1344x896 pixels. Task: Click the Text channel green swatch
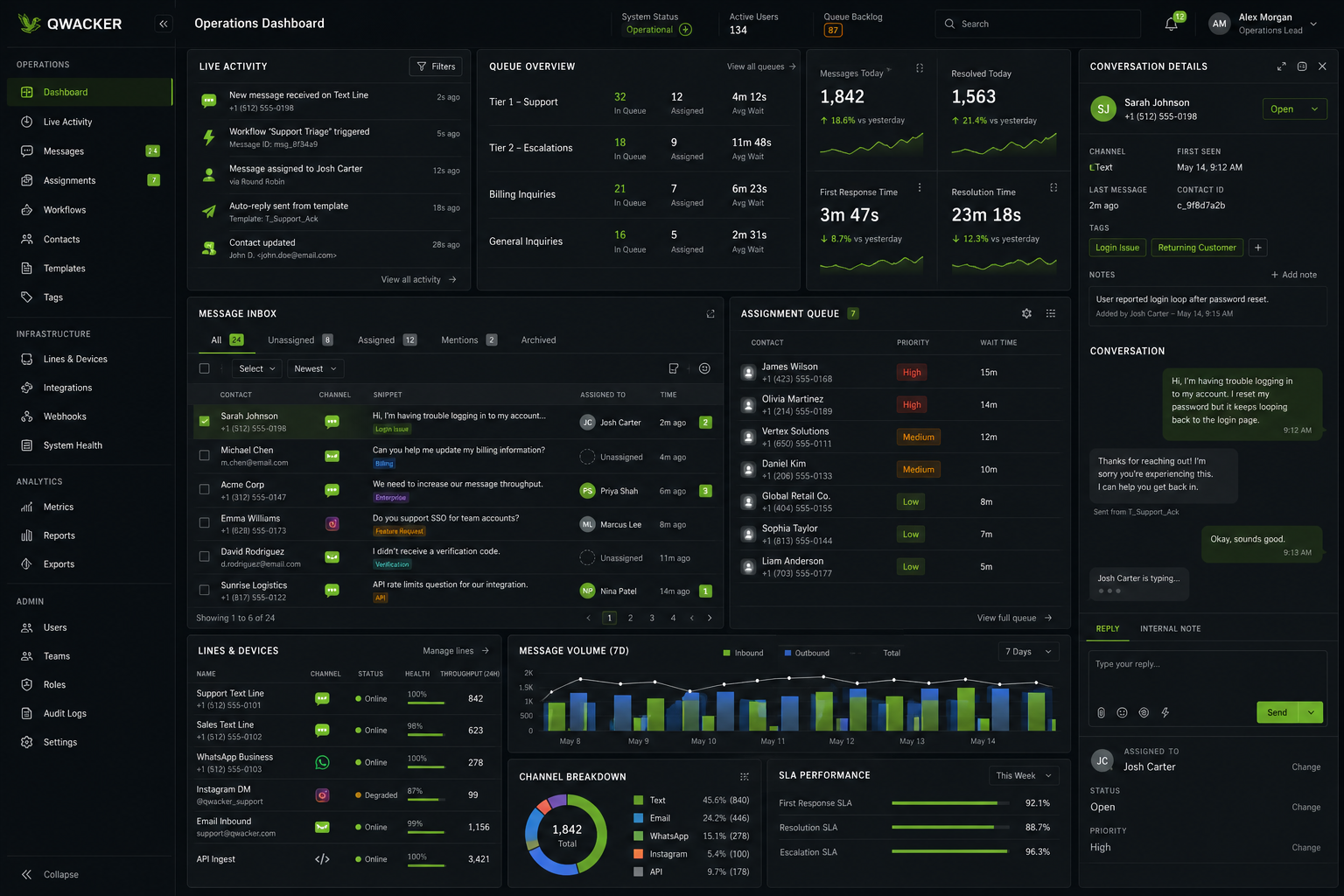point(639,800)
